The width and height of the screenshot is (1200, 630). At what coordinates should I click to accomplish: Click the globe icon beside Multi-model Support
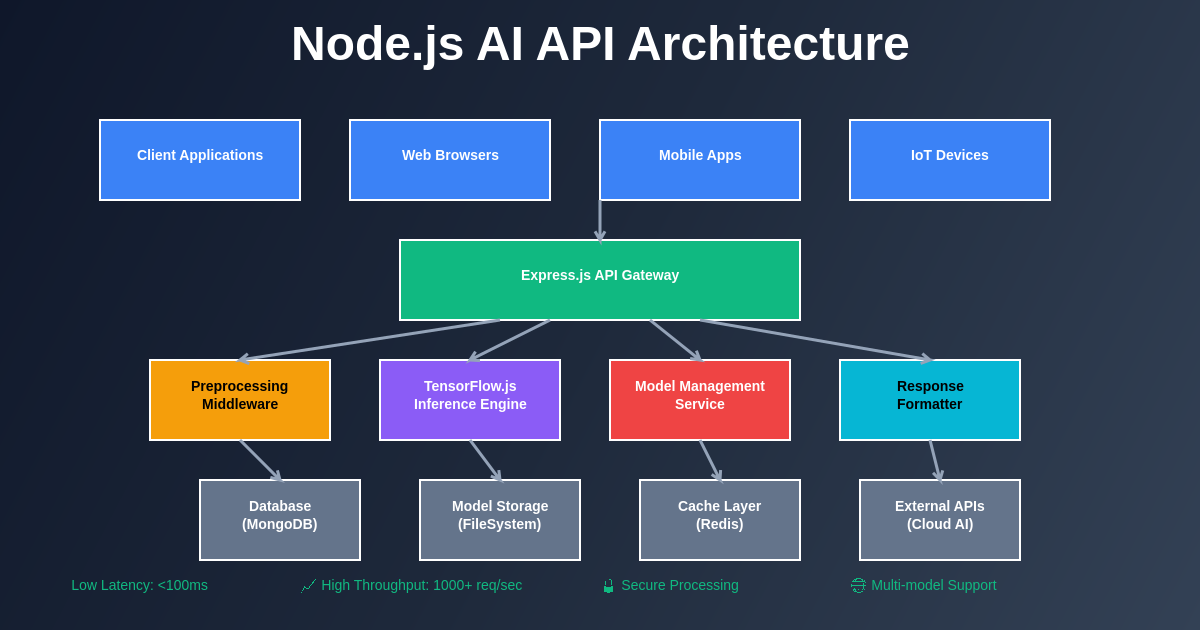858,586
